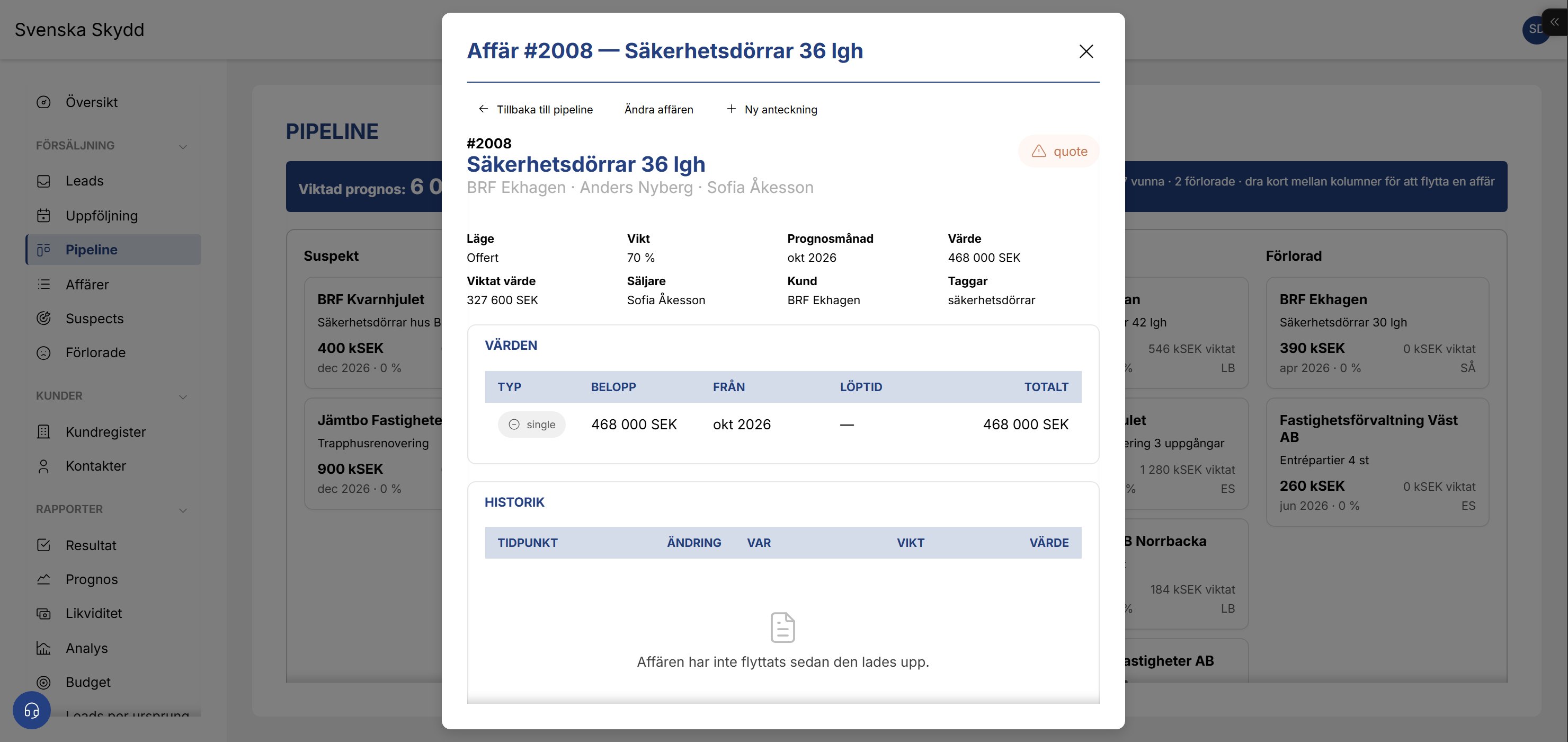This screenshot has height=742, width=1568.
Task: Open Uppföljning menu item
Action: (x=113, y=216)
